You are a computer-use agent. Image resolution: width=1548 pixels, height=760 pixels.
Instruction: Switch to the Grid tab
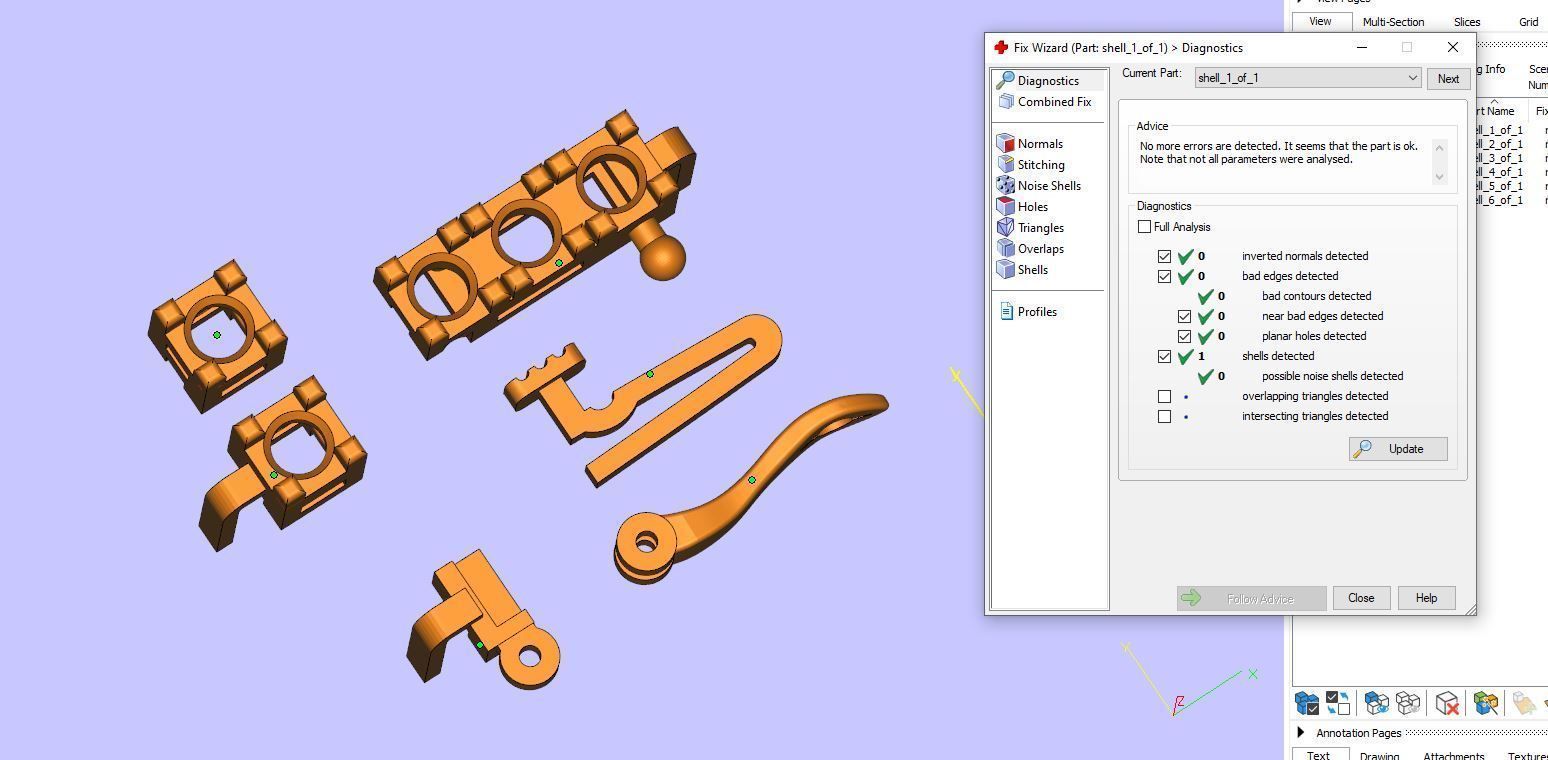pos(1529,22)
